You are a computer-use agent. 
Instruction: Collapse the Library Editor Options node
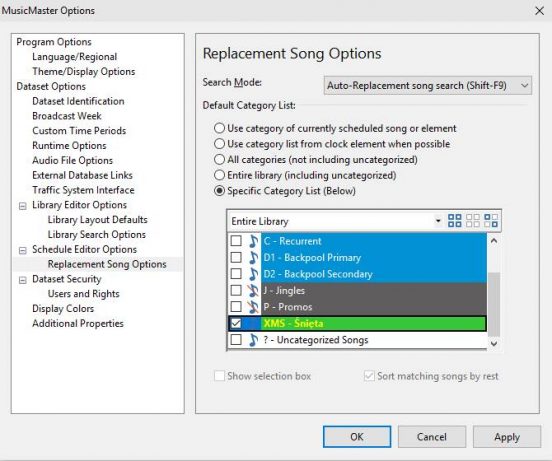point(23,206)
